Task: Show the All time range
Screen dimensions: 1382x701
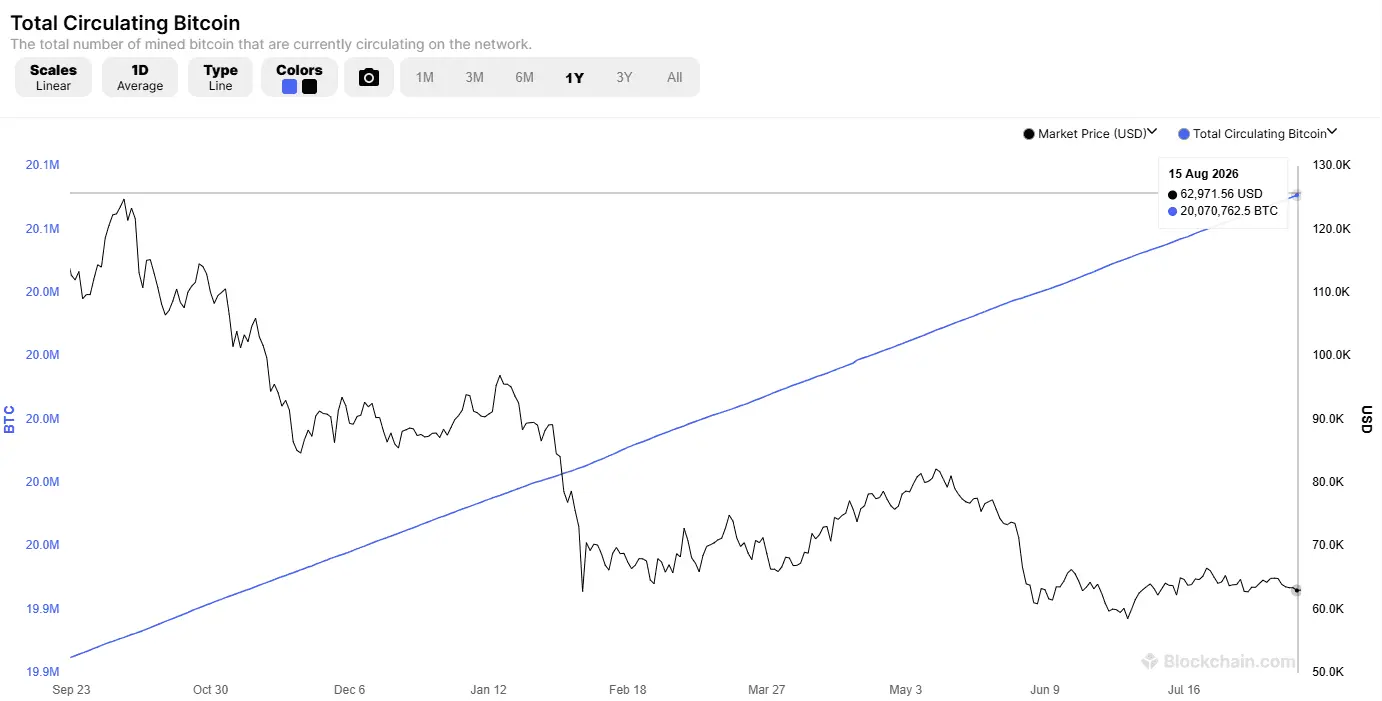Action: (x=675, y=77)
